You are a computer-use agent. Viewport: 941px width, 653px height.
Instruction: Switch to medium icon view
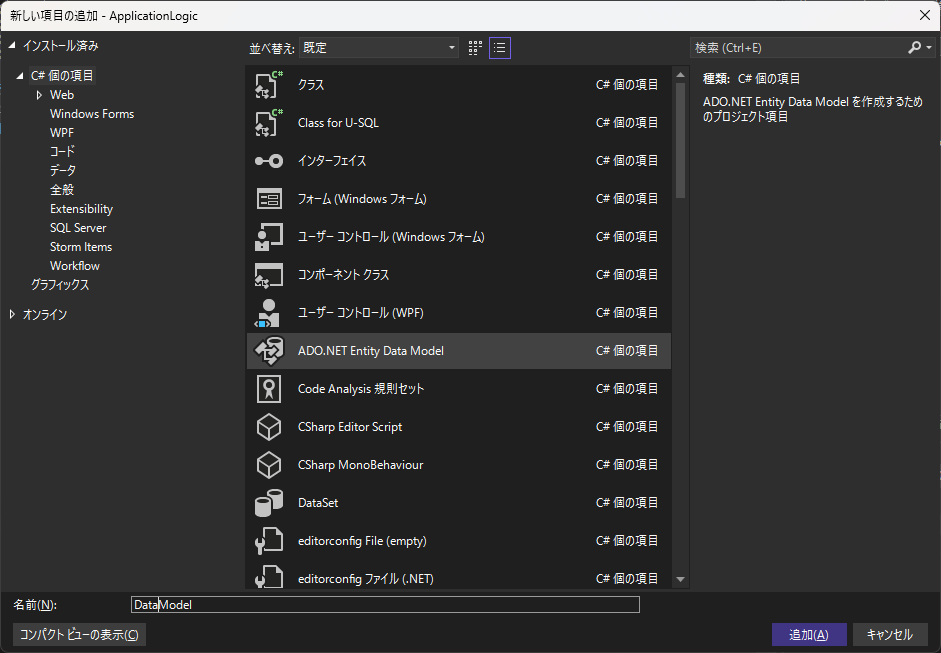click(x=474, y=47)
